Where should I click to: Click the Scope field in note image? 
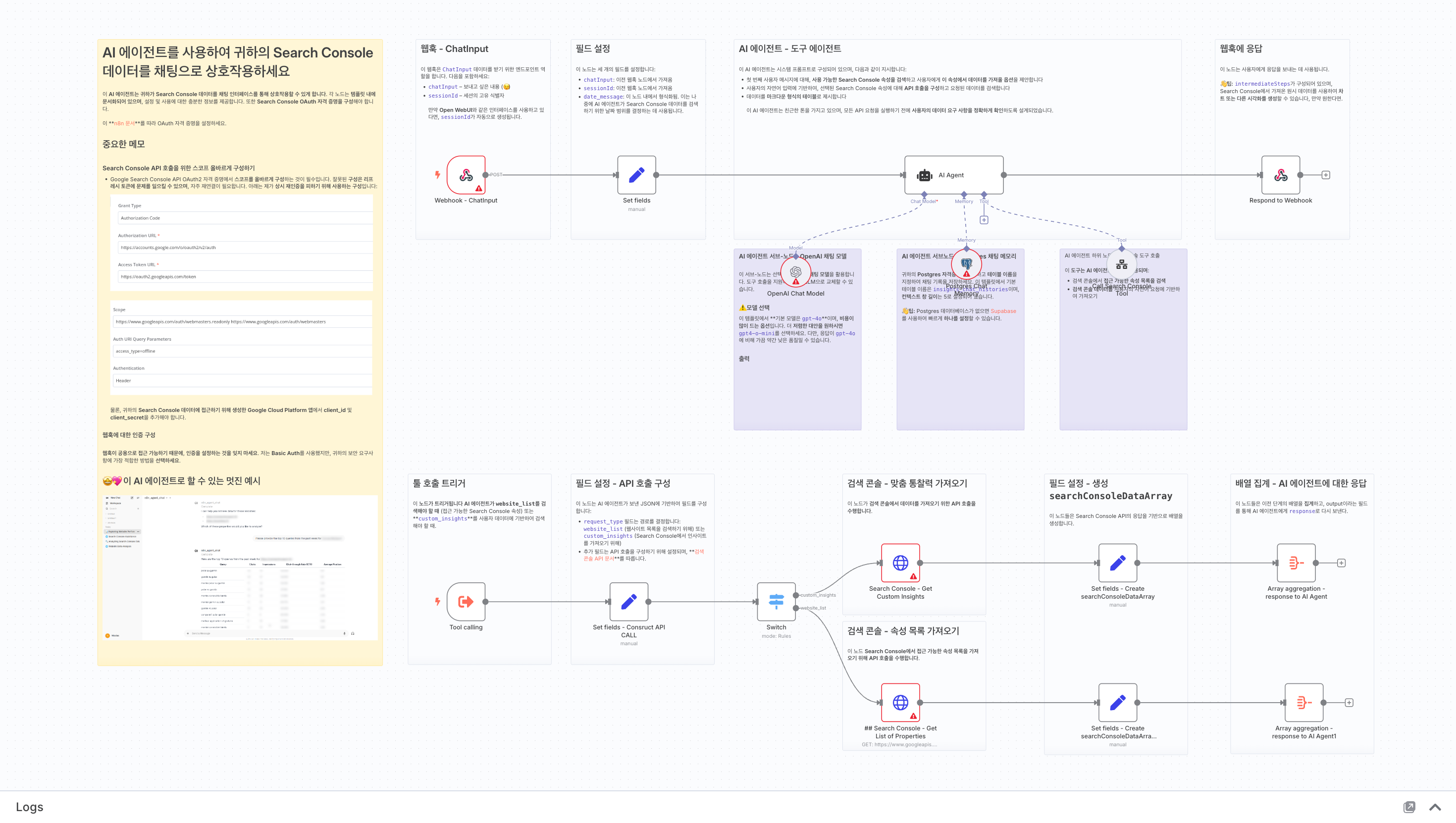pyautogui.click(x=243, y=322)
